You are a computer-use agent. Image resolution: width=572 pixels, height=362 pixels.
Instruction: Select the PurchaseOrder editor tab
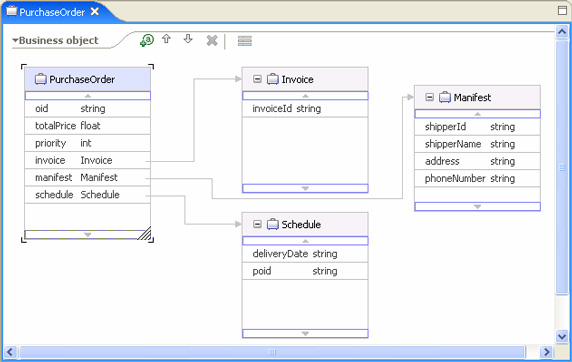(52, 12)
